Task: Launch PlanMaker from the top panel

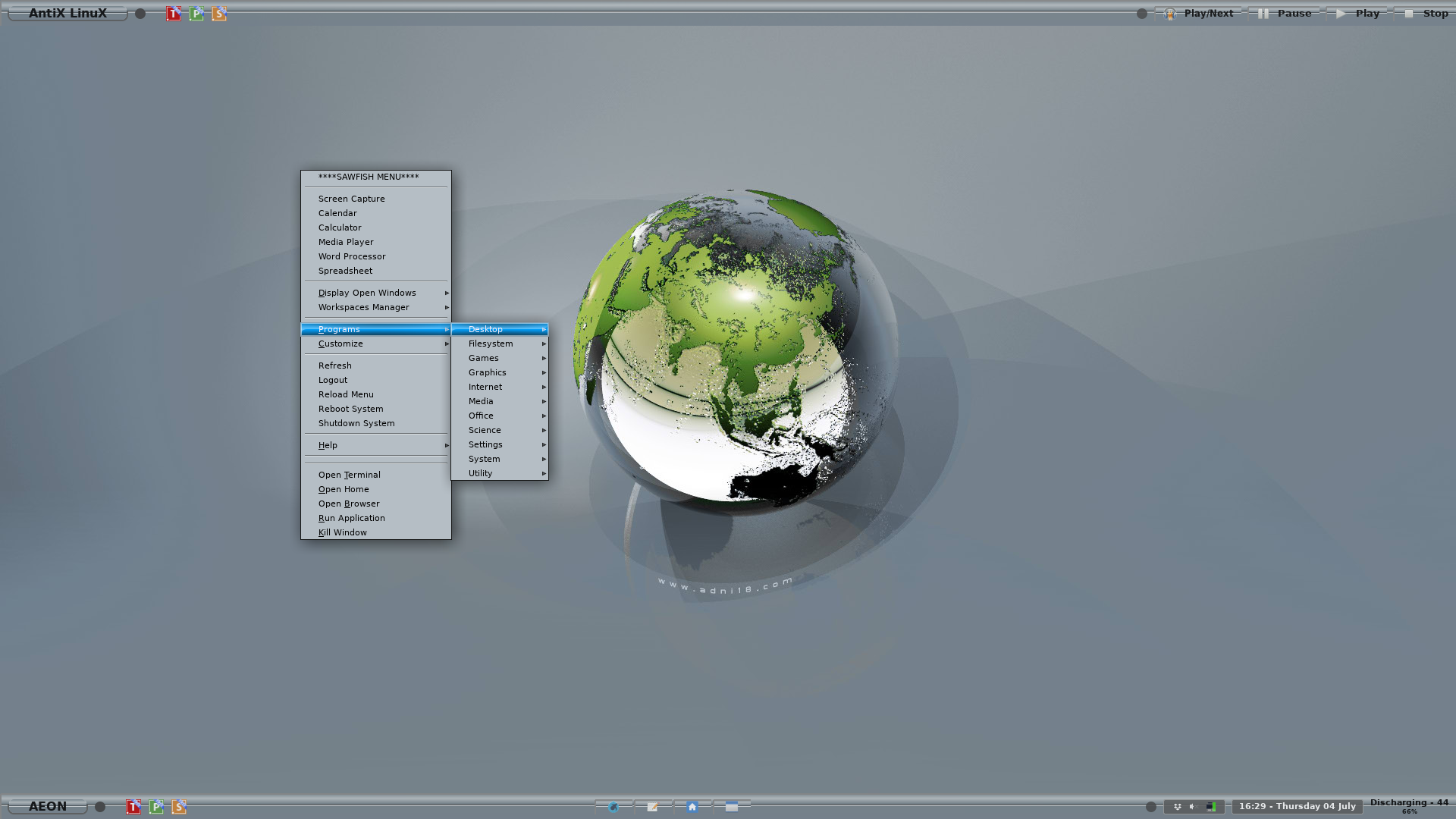Action: 196,14
